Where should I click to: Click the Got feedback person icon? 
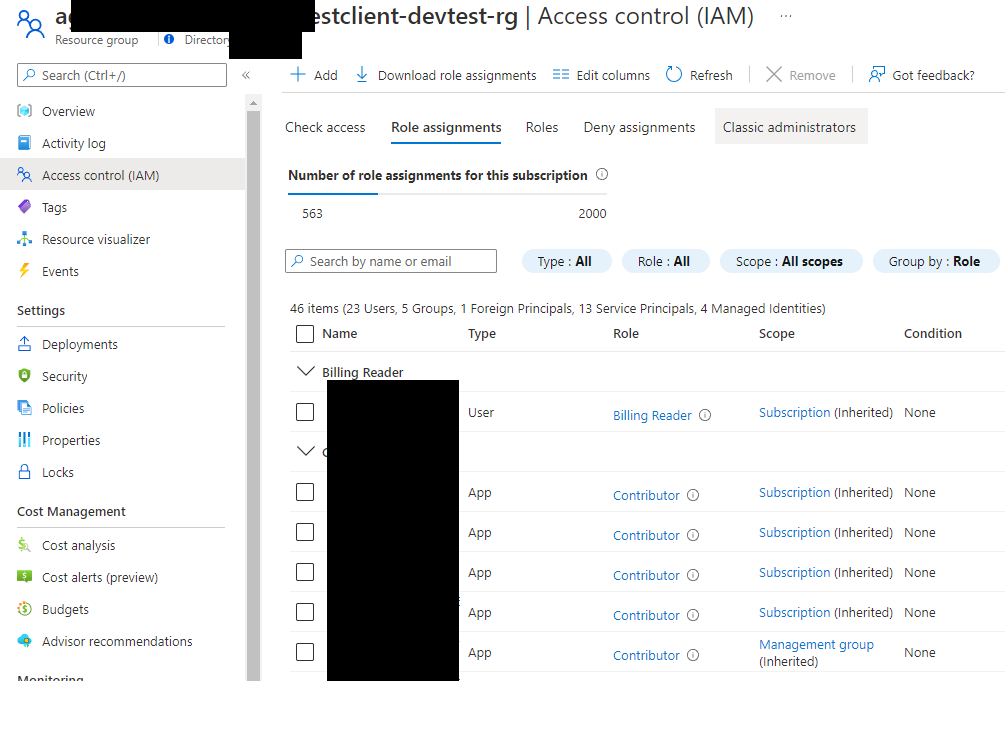pyautogui.click(x=877, y=74)
